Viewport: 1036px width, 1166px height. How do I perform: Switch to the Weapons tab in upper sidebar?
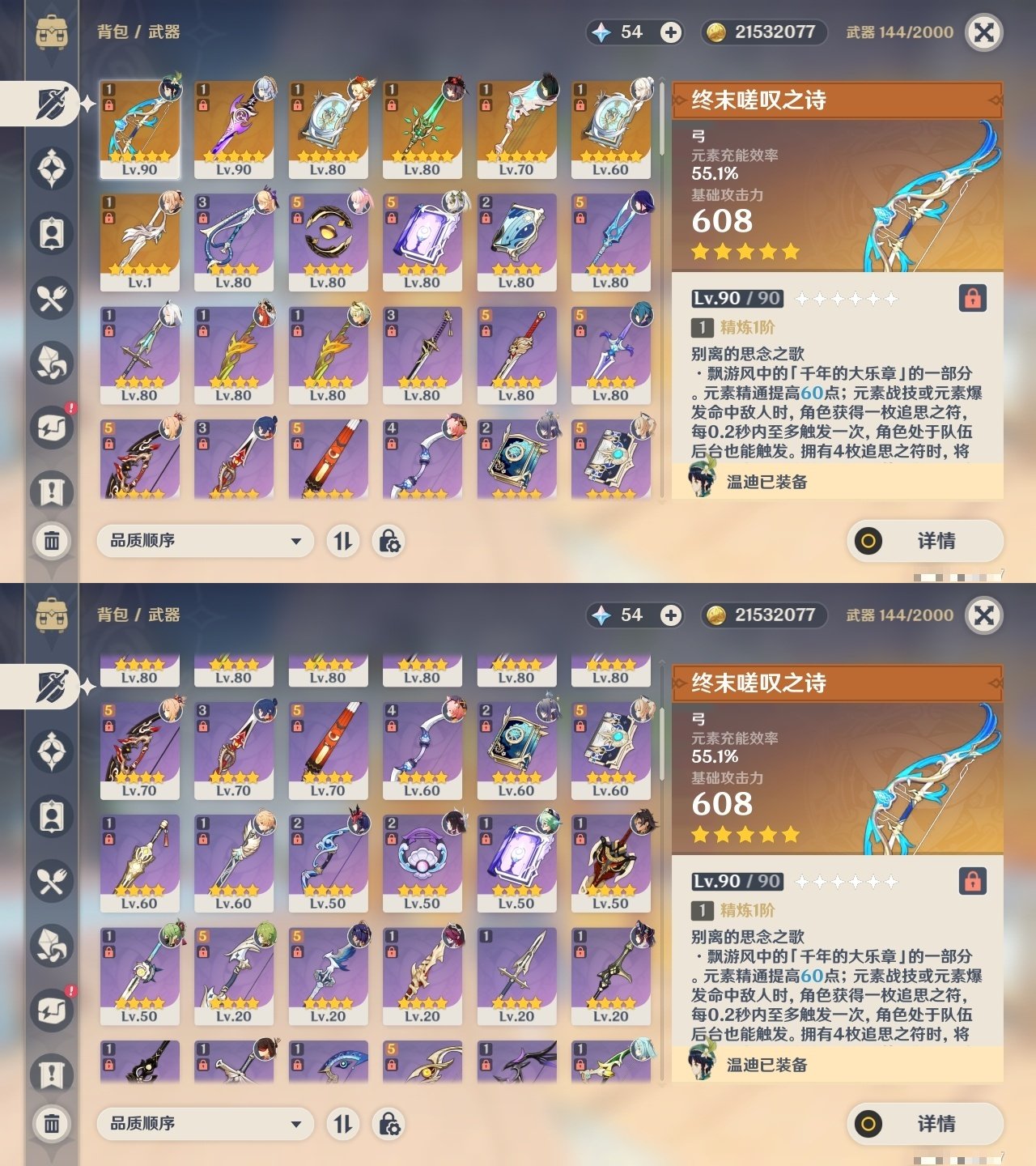tap(50, 104)
